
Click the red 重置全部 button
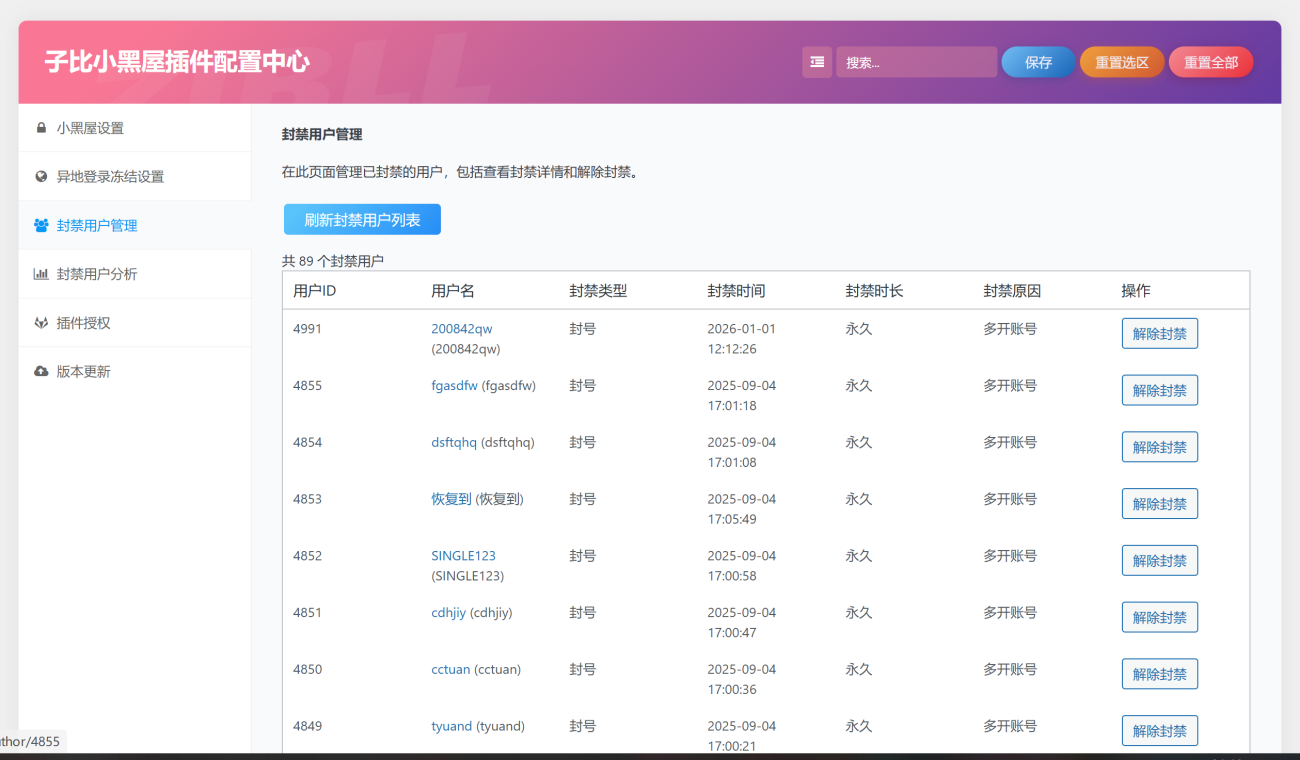coord(1210,62)
